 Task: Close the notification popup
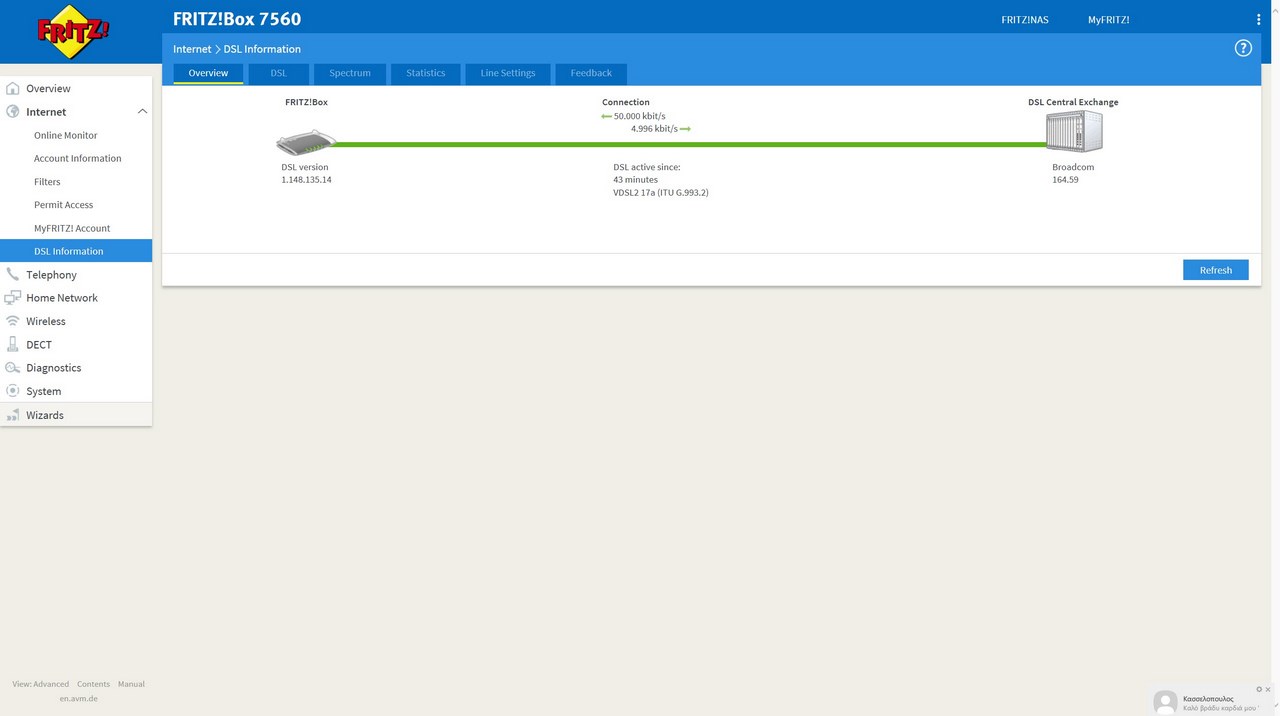(x=1270, y=689)
